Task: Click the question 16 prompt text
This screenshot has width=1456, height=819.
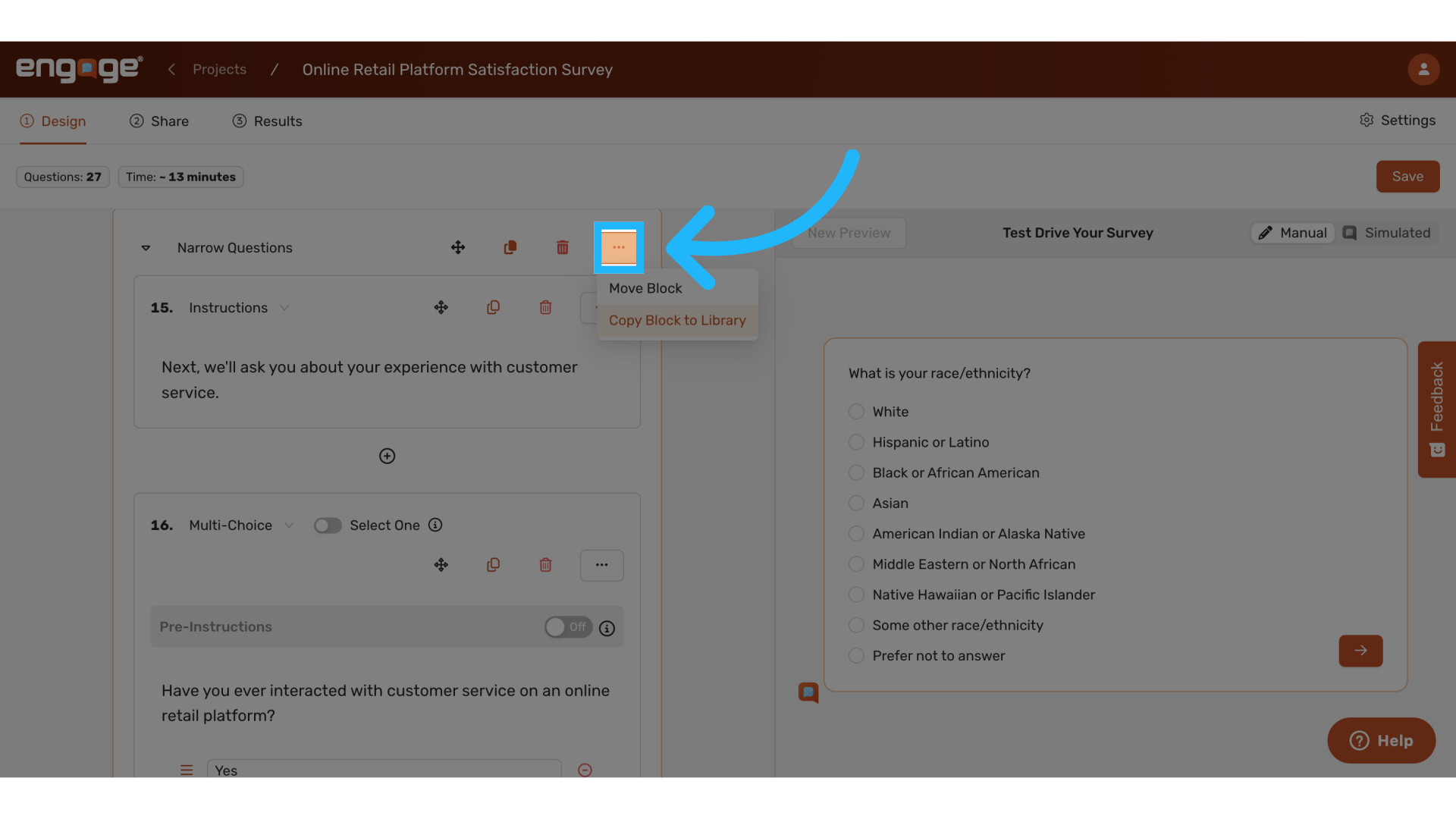Action: click(385, 703)
